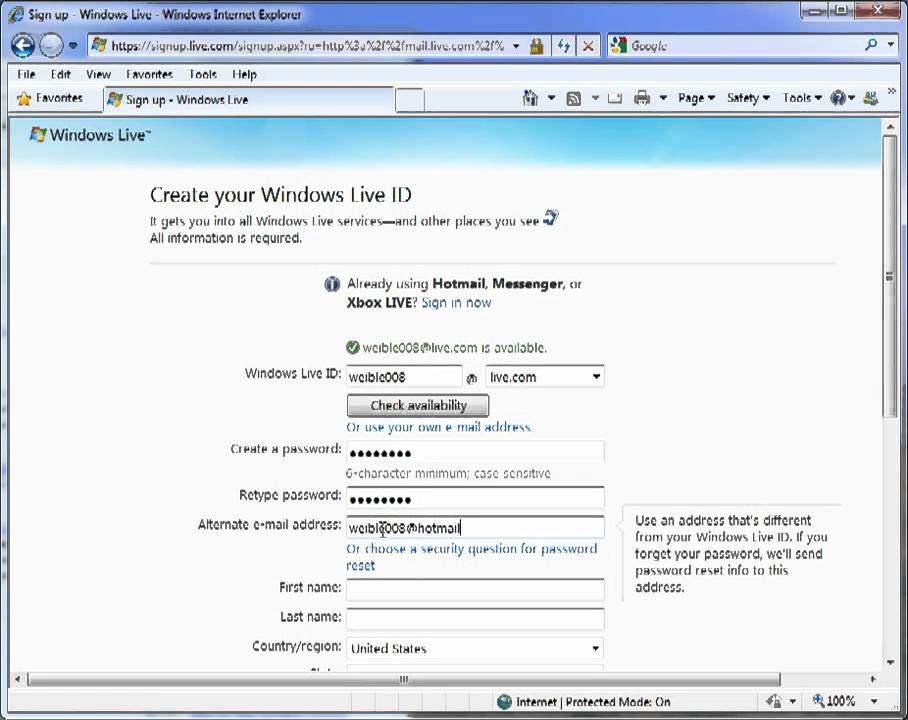
Task: Open the 100% zoom level dropdown
Action: 874,701
